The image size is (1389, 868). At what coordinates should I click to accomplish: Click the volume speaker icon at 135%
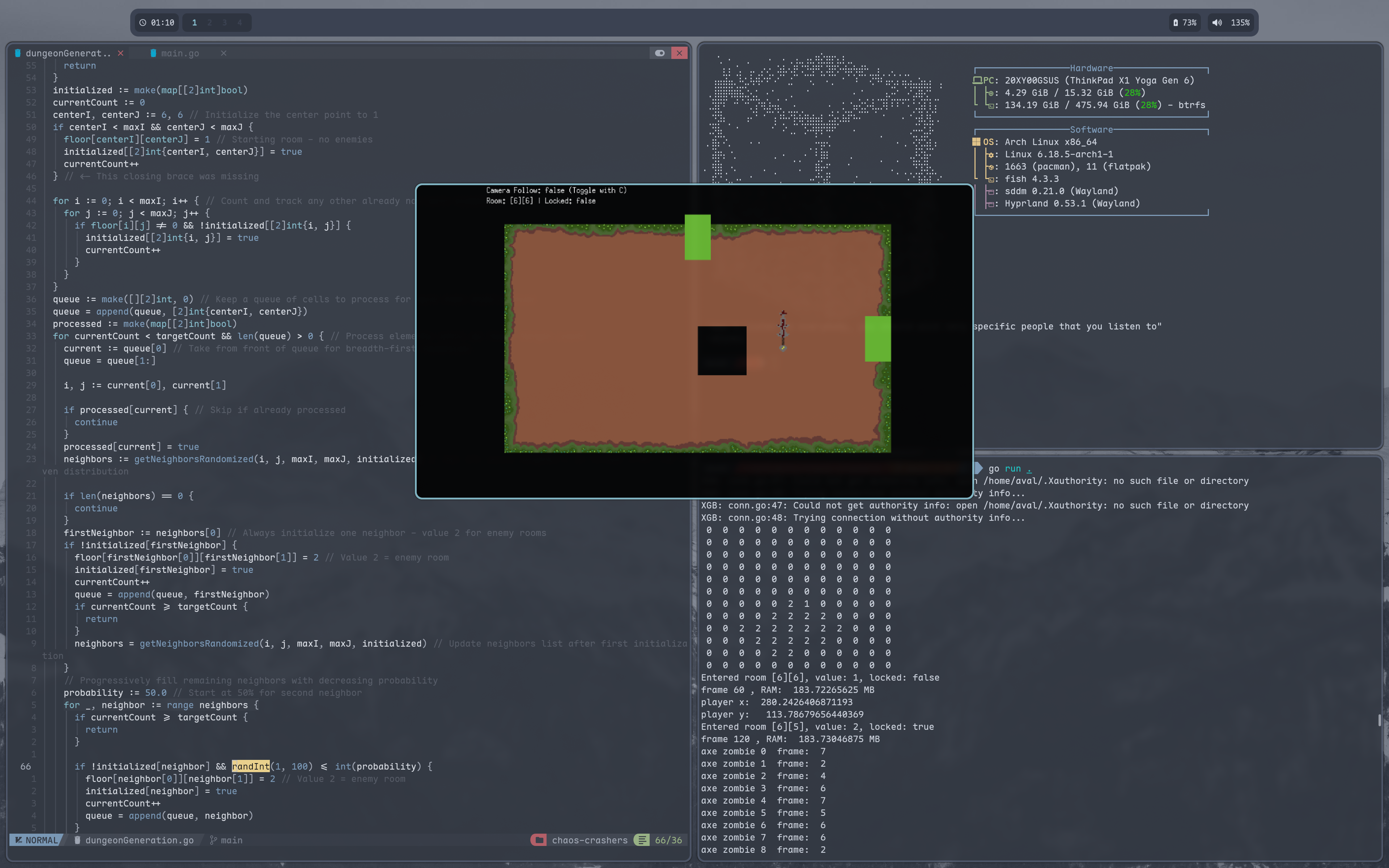tap(1217, 22)
